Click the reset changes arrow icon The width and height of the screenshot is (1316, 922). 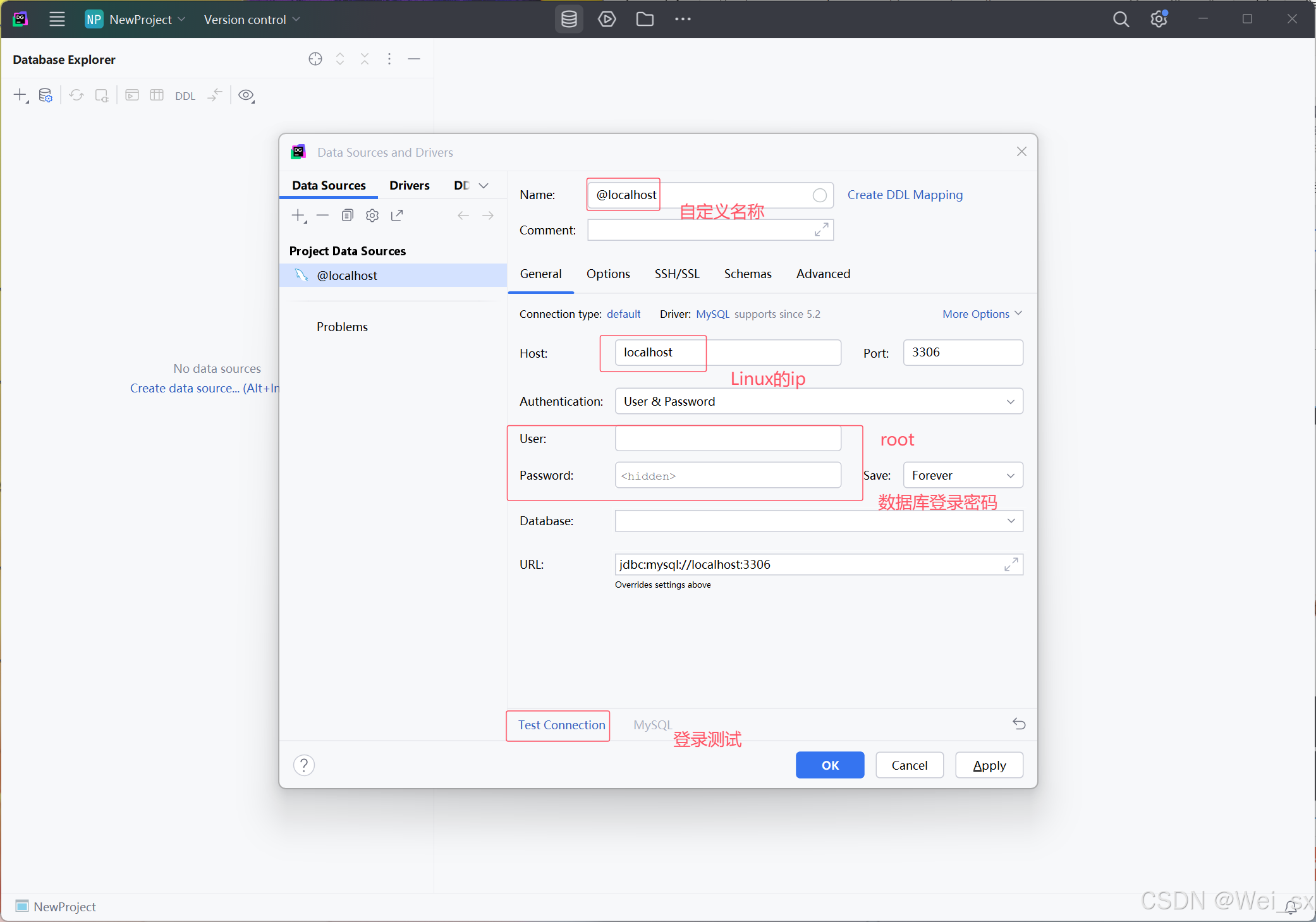(x=1019, y=724)
